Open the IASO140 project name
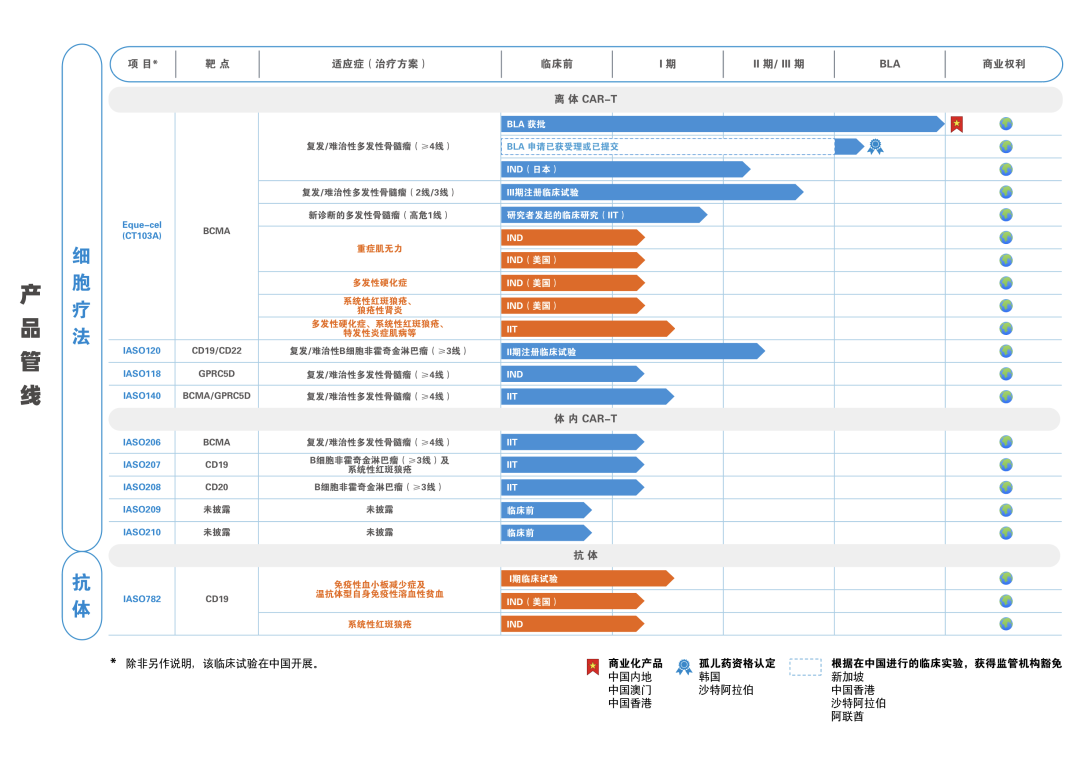This screenshot has width=1080, height=761. click(142, 396)
